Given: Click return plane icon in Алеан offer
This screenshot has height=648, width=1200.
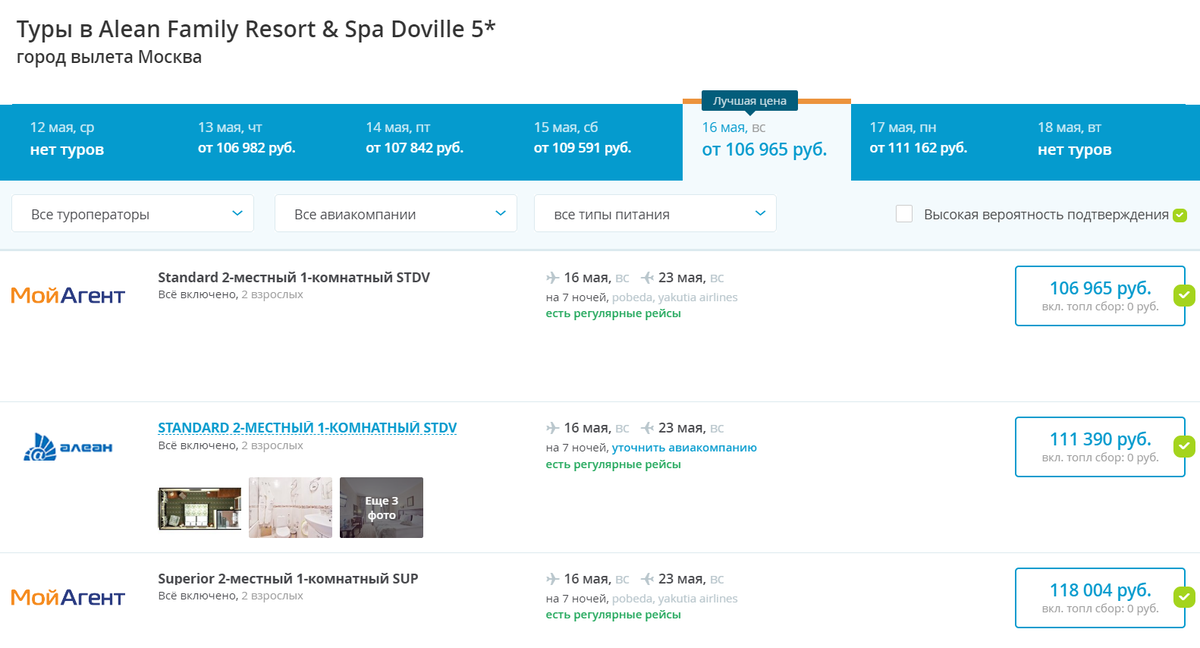Looking at the screenshot, I should tap(647, 428).
